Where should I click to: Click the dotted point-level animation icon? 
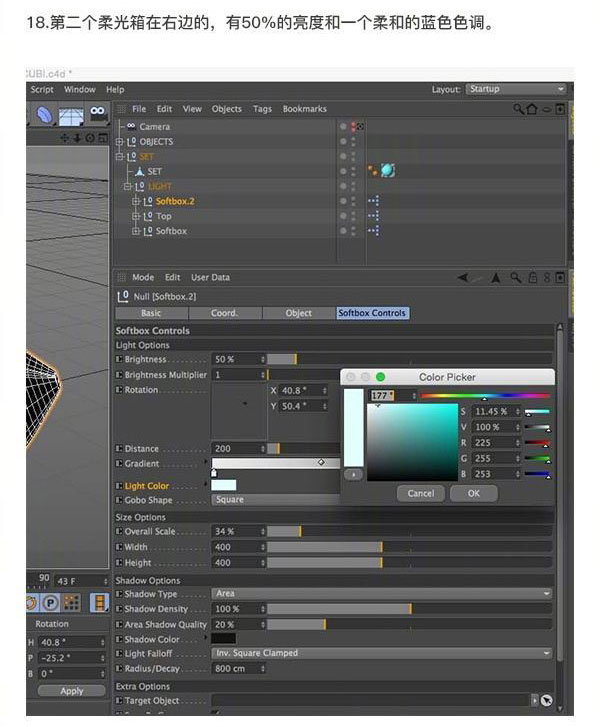[x=71, y=603]
